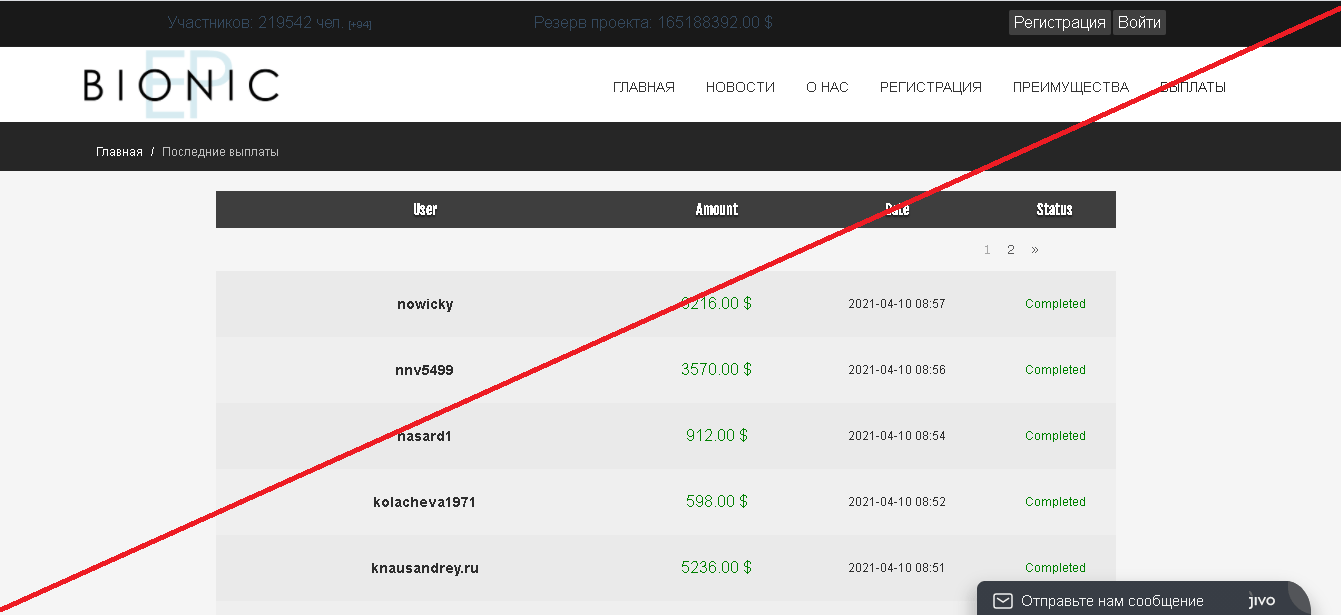Open the ВЫПЛАТЫ menu item
The width and height of the screenshot is (1341, 615).
coord(1193,87)
